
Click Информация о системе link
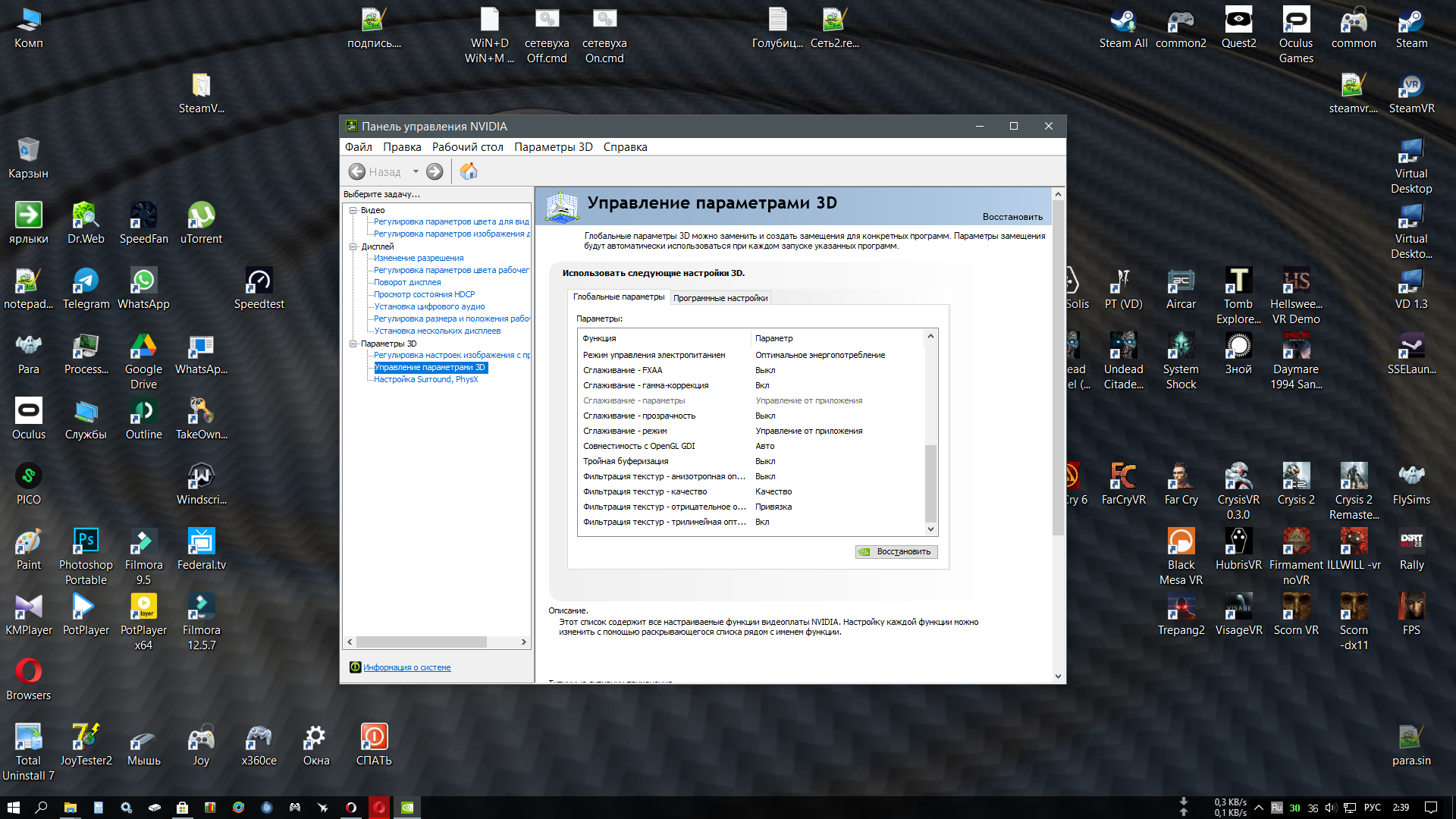pyautogui.click(x=407, y=667)
